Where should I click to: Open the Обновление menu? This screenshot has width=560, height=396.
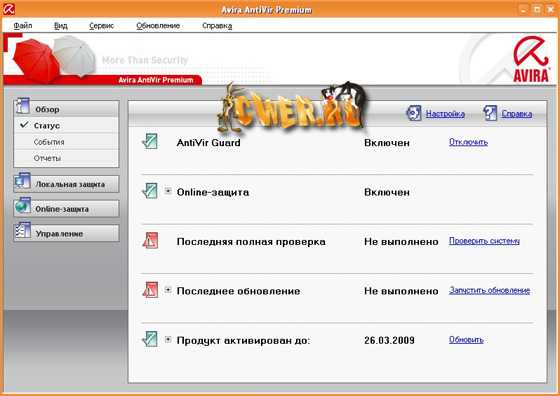point(158,26)
